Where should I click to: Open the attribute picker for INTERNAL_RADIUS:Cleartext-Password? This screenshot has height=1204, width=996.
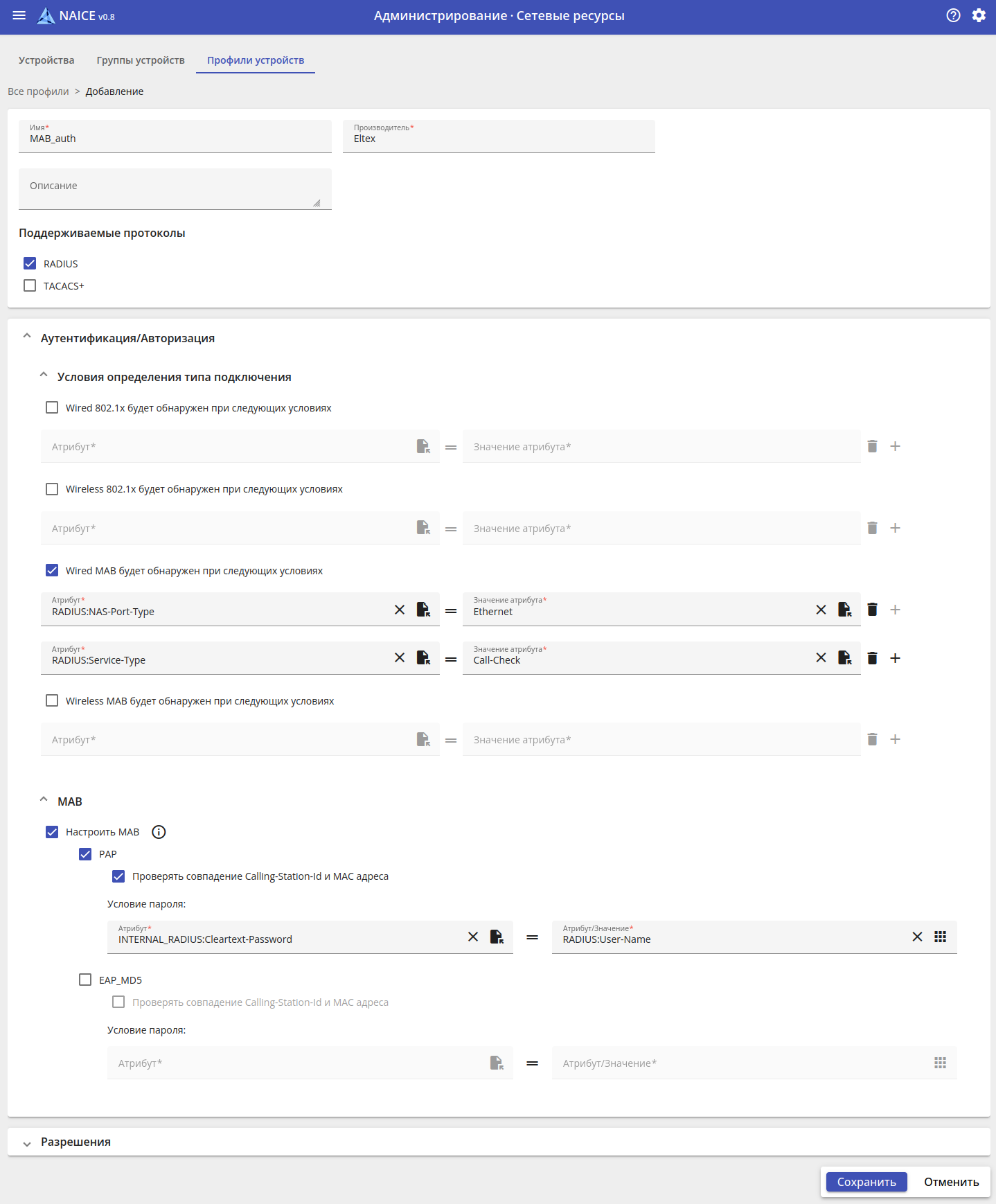497,937
